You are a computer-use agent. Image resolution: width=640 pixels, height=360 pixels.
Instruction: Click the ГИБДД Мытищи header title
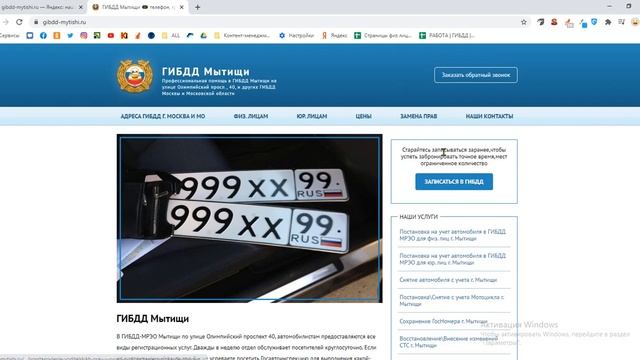tap(206, 71)
